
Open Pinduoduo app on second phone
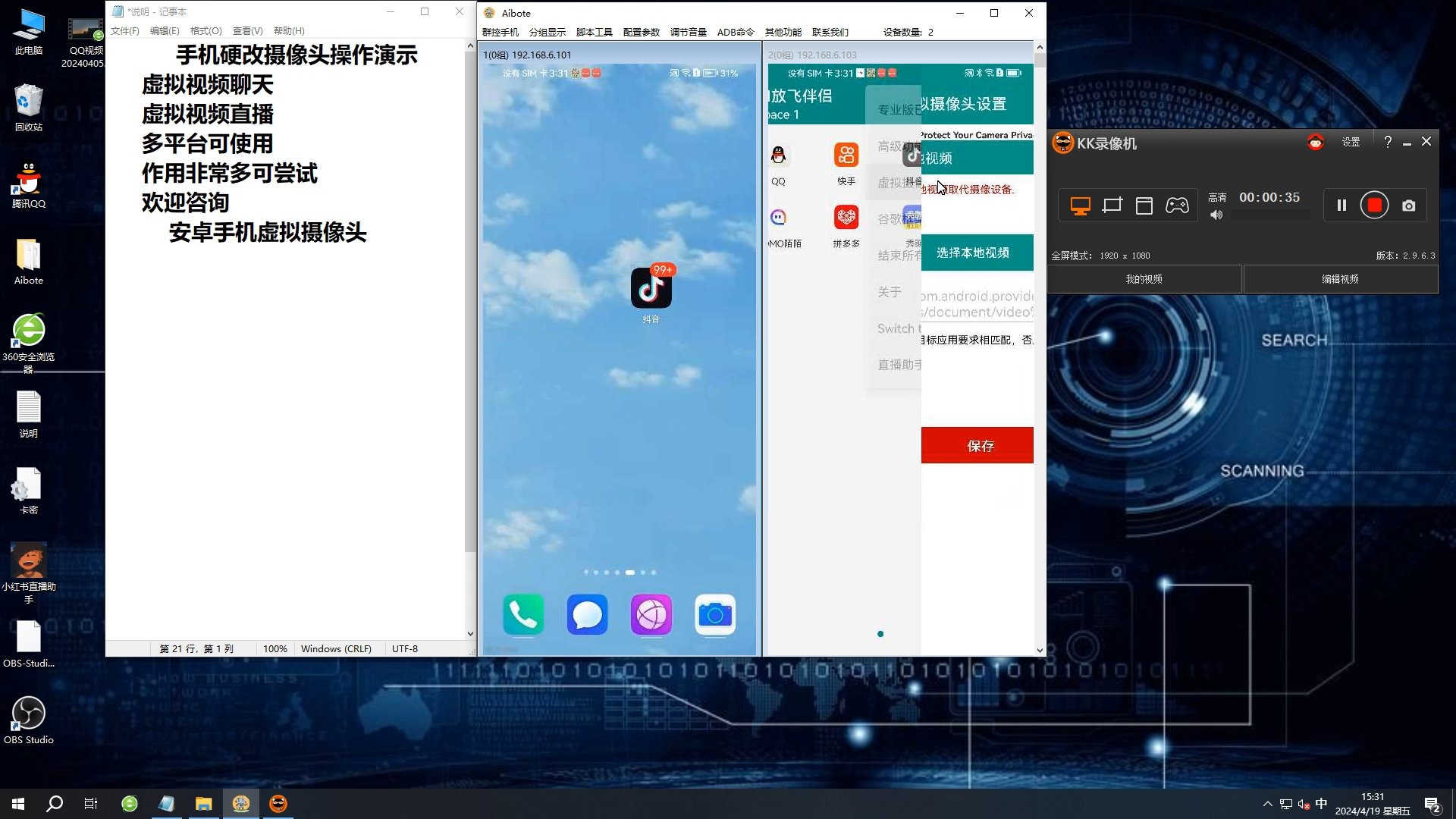pos(846,217)
